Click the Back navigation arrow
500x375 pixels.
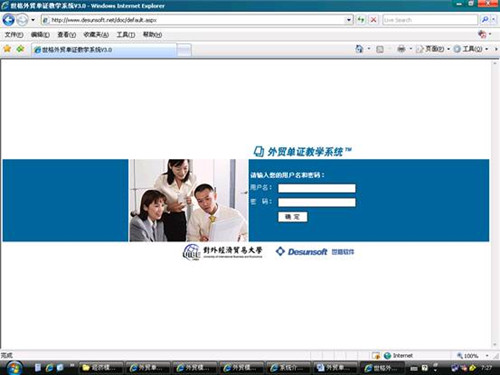8,20
